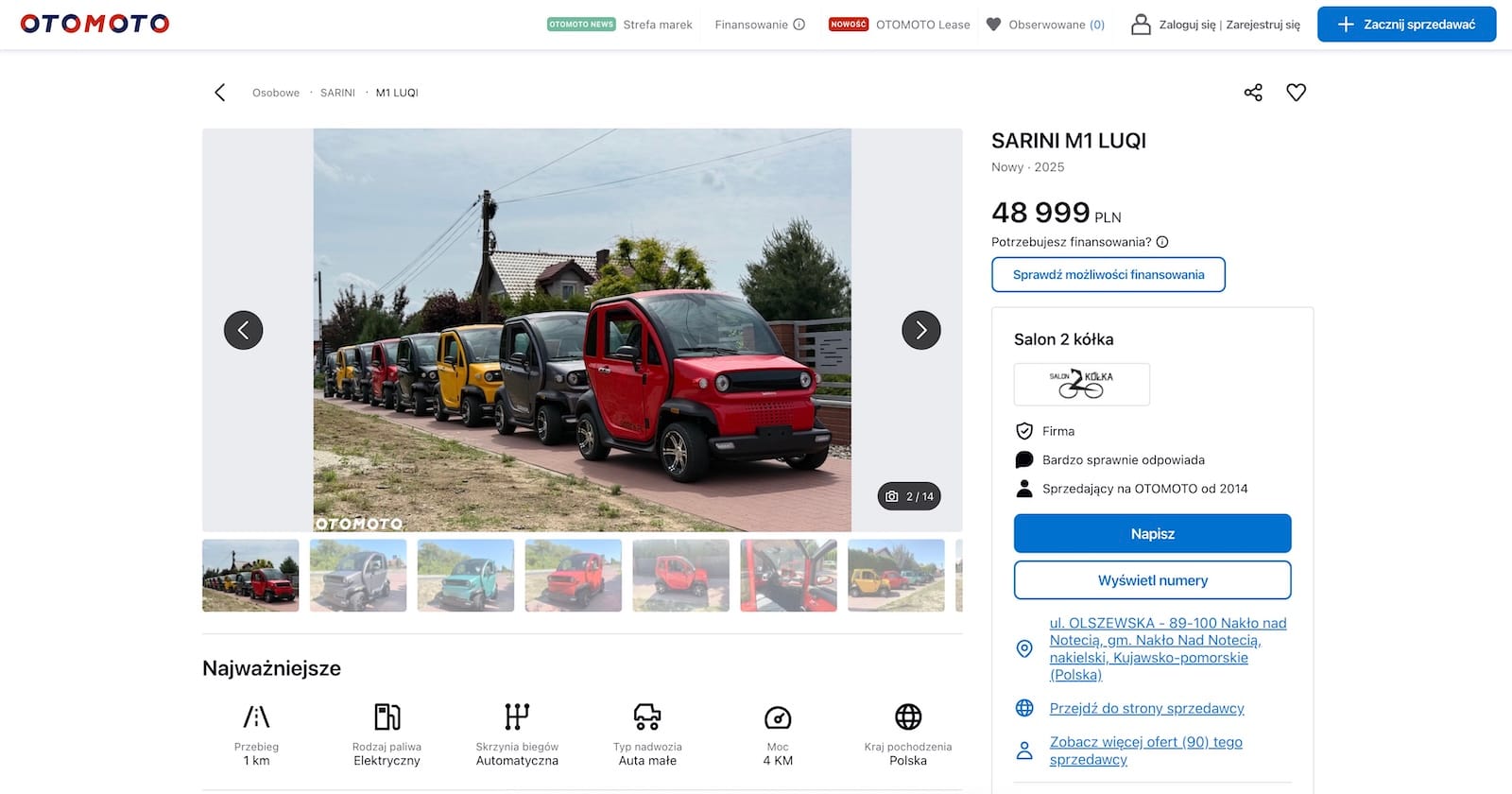Click the Typ nadwozia car body icon
This screenshot has width=1512, height=794.
click(647, 716)
